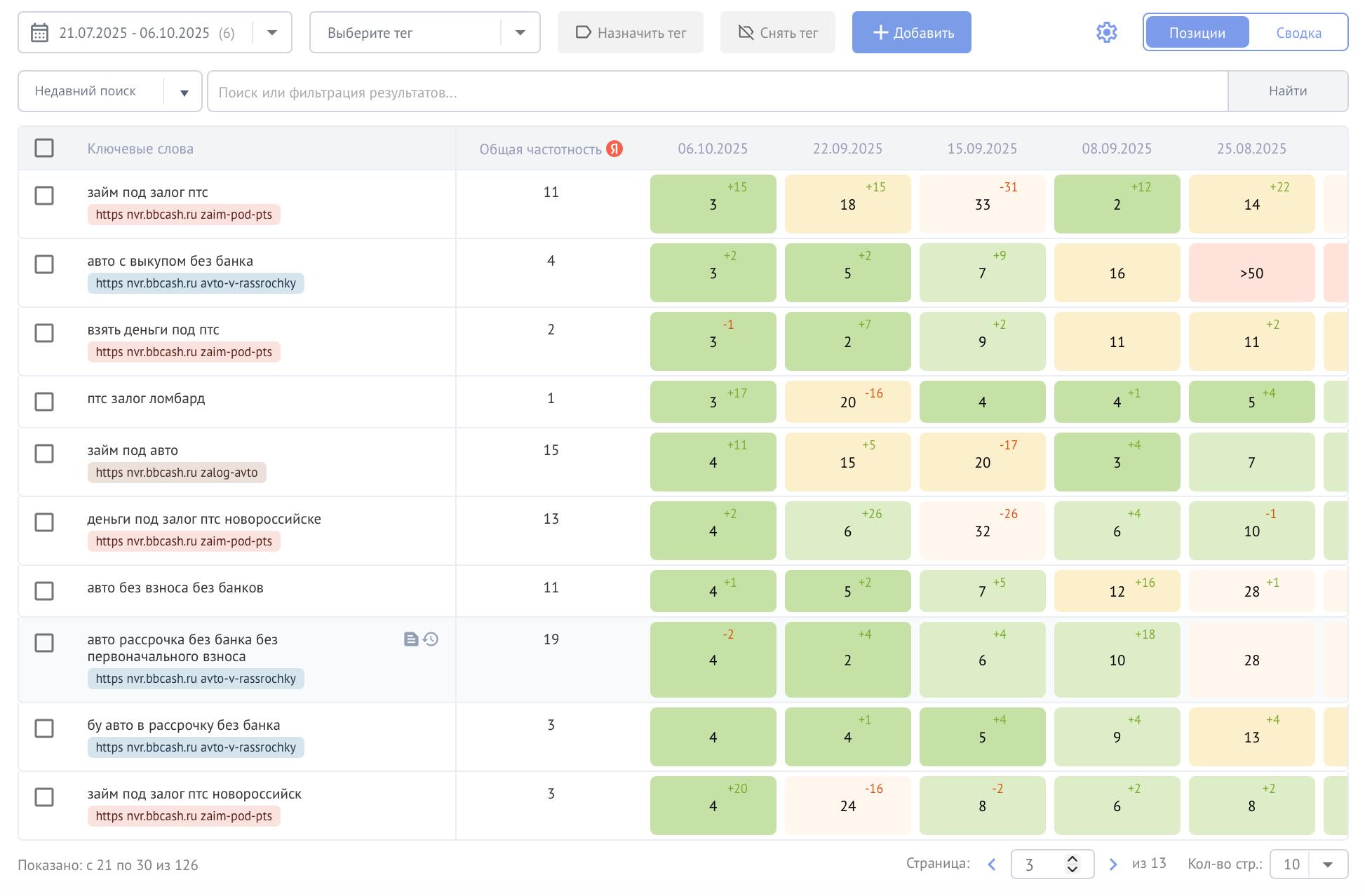This screenshot has height=896, width=1365.
Task: Go to next page arrow
Action: [x=1112, y=864]
